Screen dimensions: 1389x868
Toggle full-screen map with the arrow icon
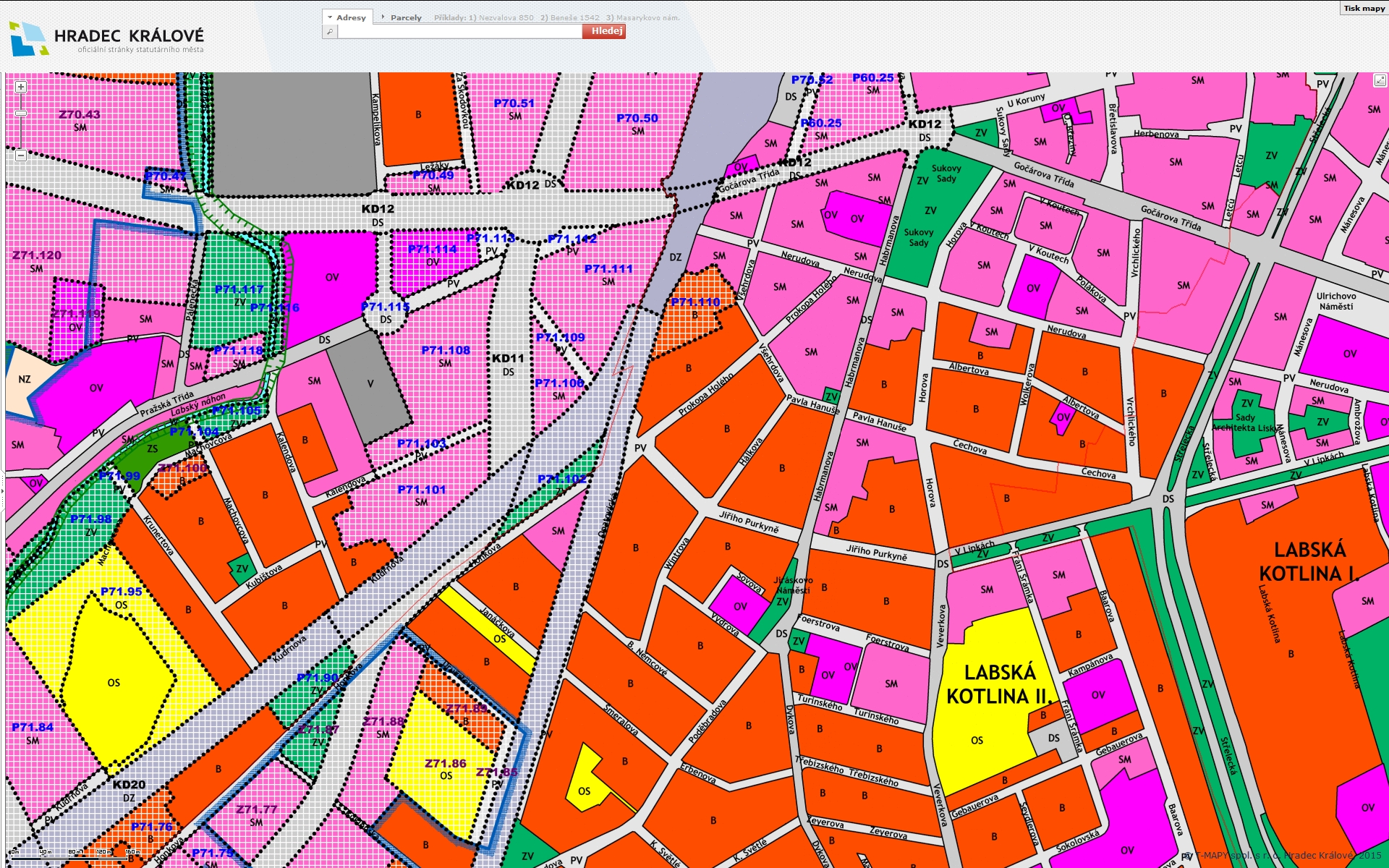(1380, 80)
